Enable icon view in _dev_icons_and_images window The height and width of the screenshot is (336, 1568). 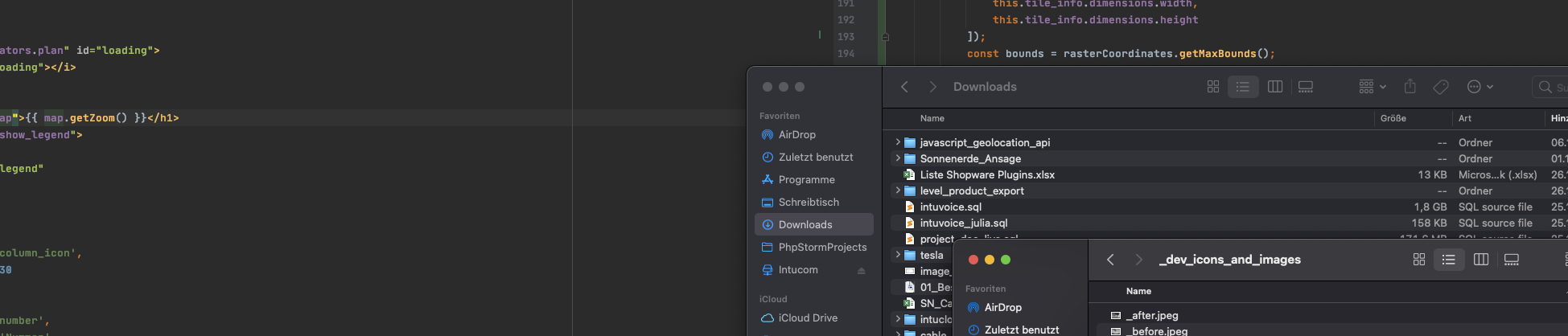tap(1419, 260)
